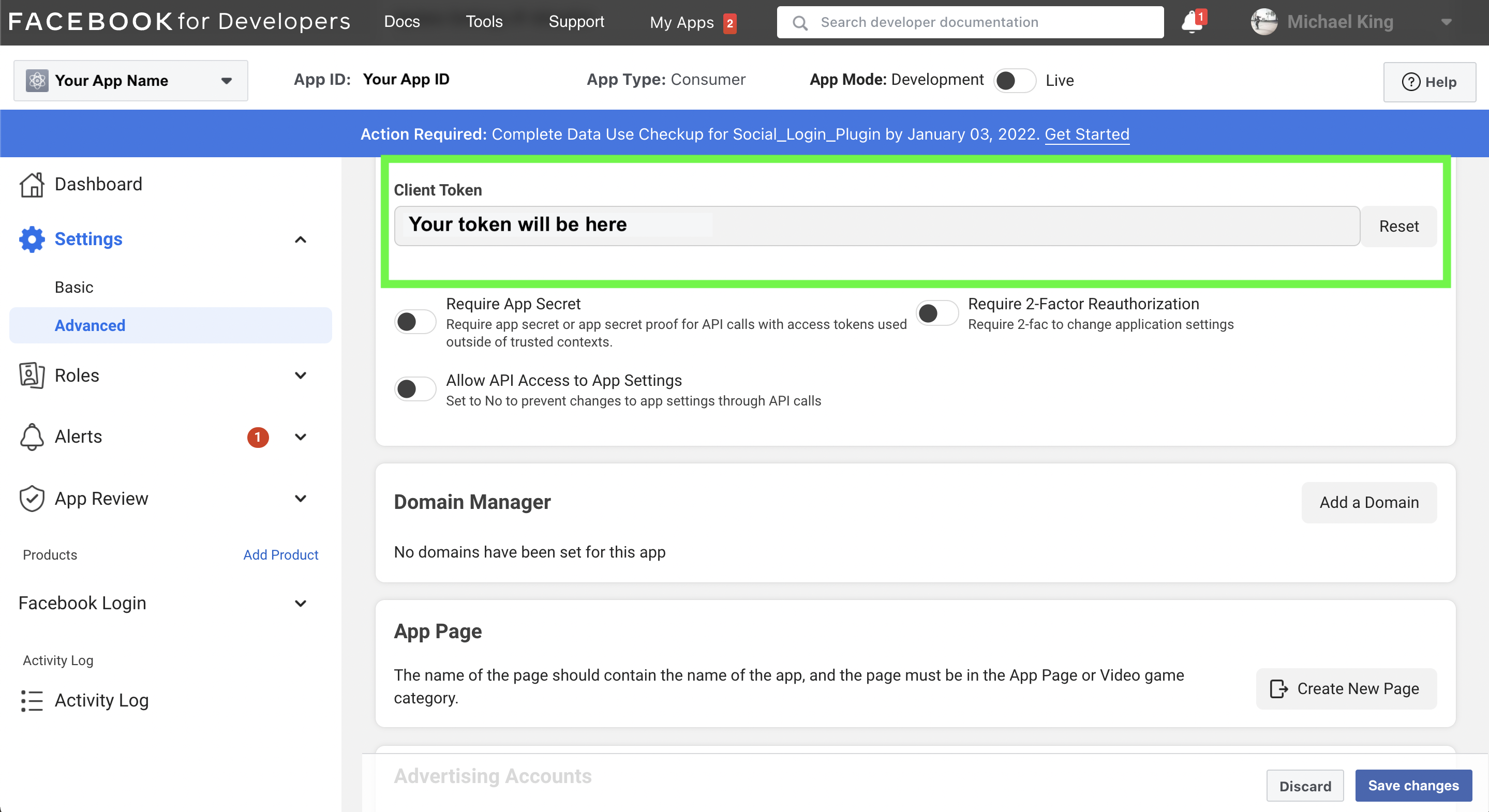
Task: Click the Client Token input field
Action: pyautogui.click(x=877, y=225)
